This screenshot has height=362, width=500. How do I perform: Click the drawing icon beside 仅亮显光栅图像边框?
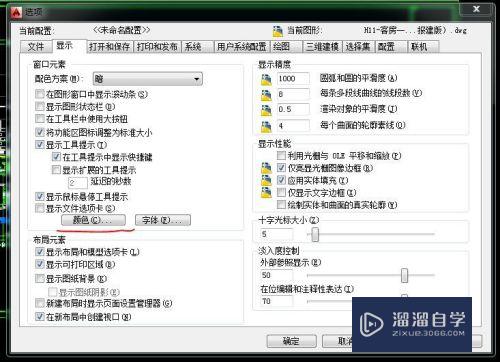[266, 168]
